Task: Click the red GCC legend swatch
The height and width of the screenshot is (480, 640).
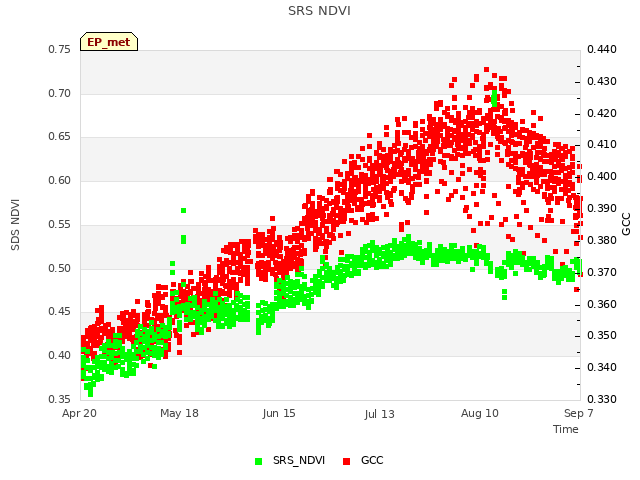Action: coord(347,461)
